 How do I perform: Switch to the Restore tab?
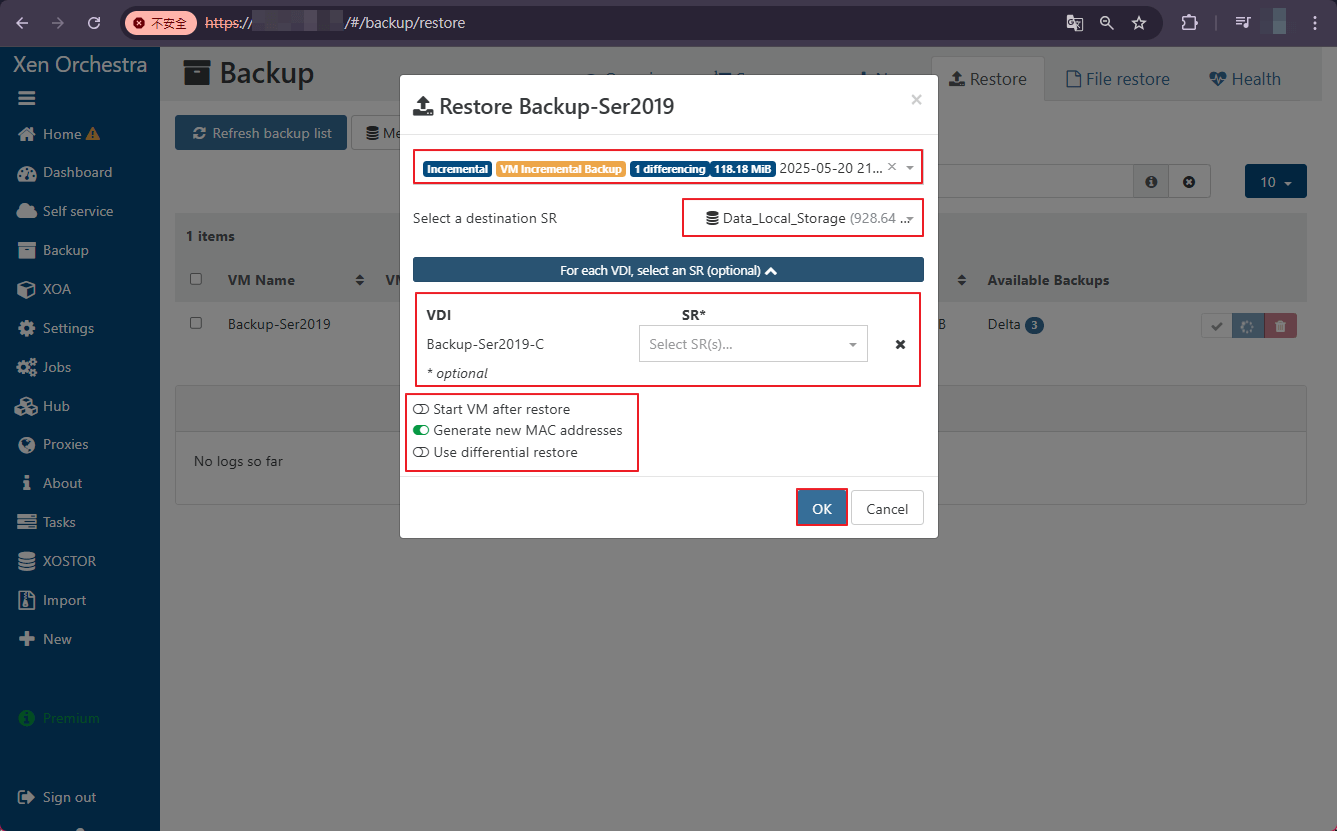tap(988, 79)
